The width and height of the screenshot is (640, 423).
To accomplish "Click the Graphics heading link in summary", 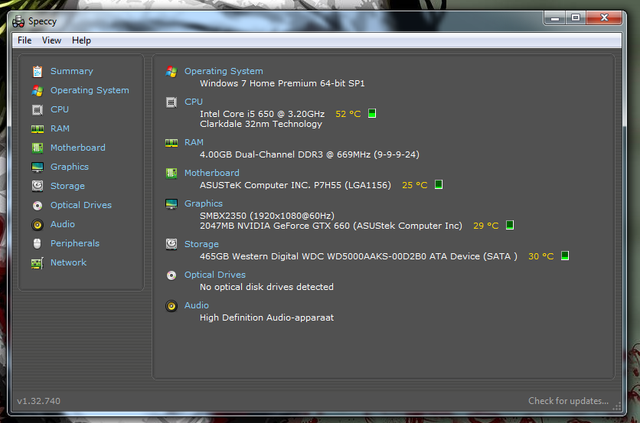I will [203, 203].
